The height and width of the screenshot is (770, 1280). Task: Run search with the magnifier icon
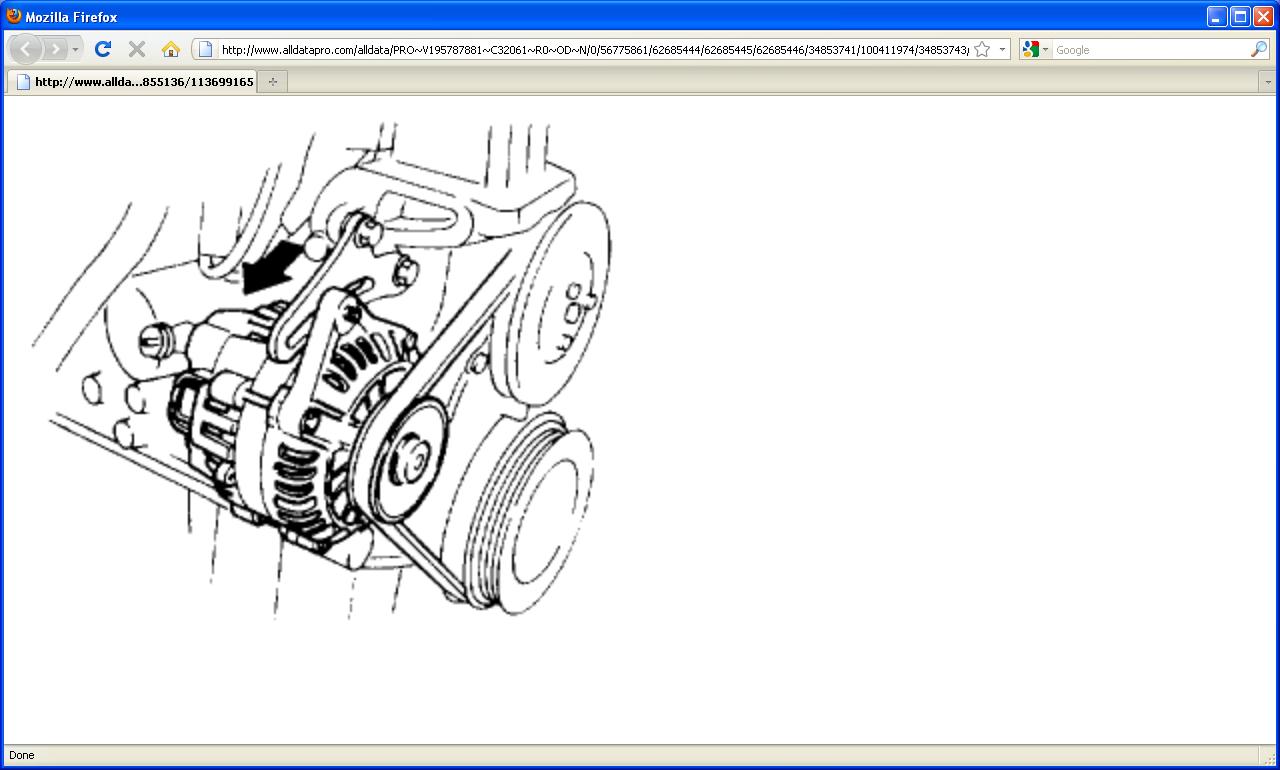tap(1259, 49)
